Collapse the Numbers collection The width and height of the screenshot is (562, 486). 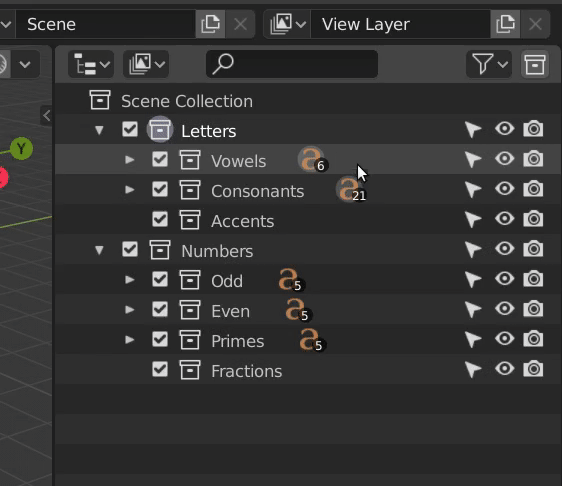[x=99, y=250]
